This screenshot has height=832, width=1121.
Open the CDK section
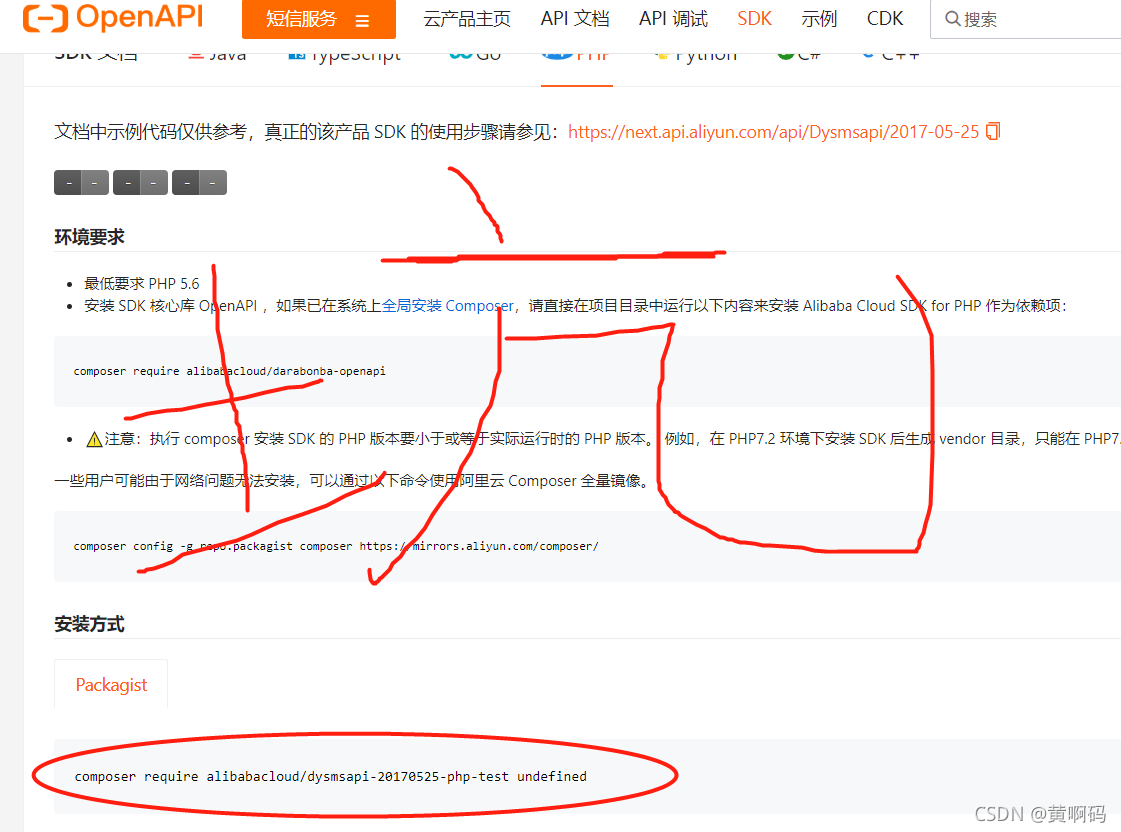pos(884,19)
